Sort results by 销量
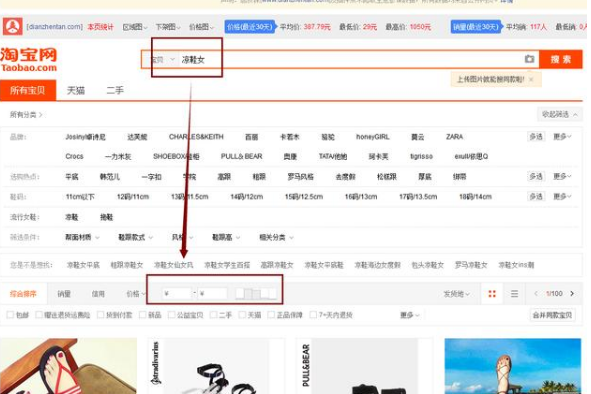This screenshot has width=591, height=394. point(64,294)
